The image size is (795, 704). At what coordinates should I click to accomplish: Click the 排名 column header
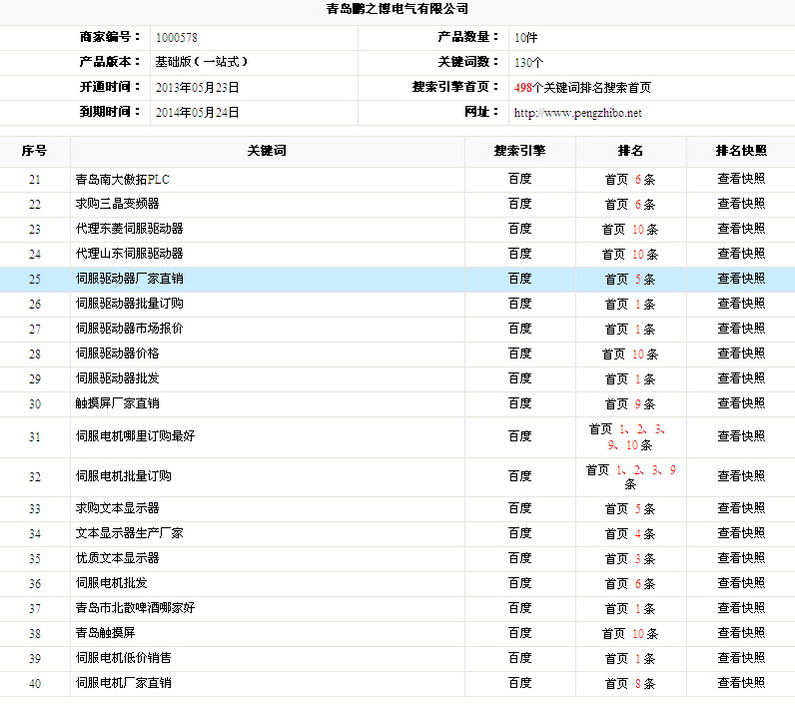tap(630, 151)
